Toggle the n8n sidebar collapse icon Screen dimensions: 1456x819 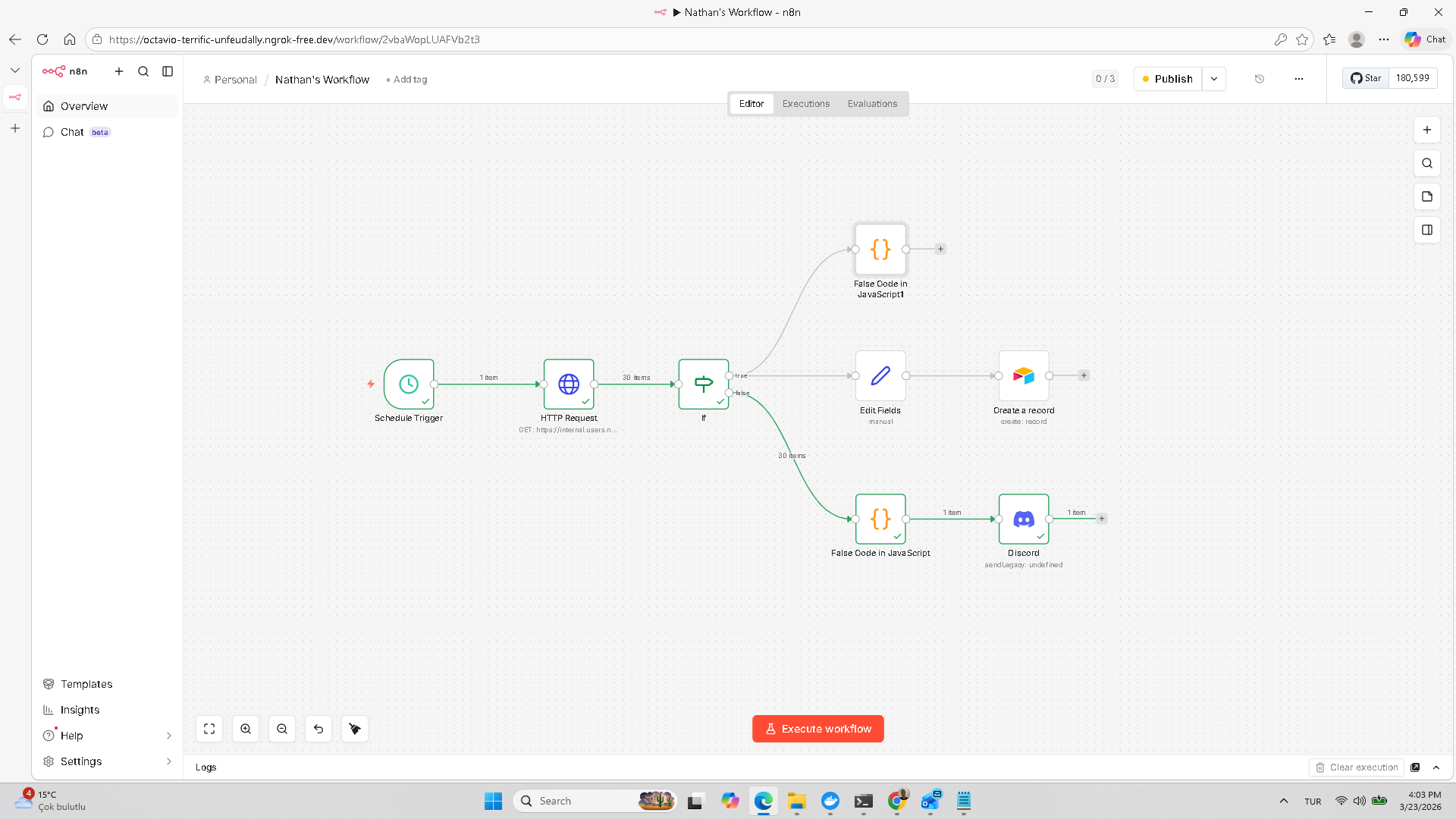coord(168,71)
